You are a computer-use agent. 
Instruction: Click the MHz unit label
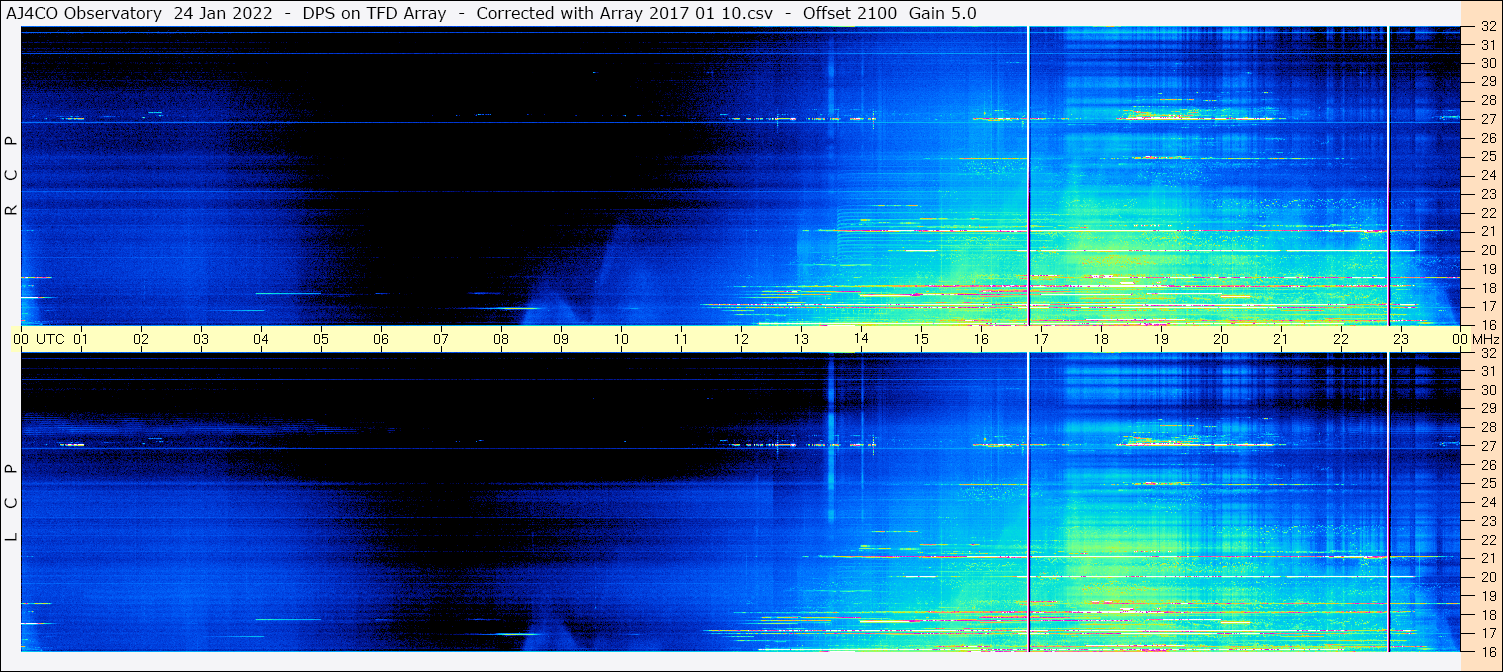tap(1484, 339)
